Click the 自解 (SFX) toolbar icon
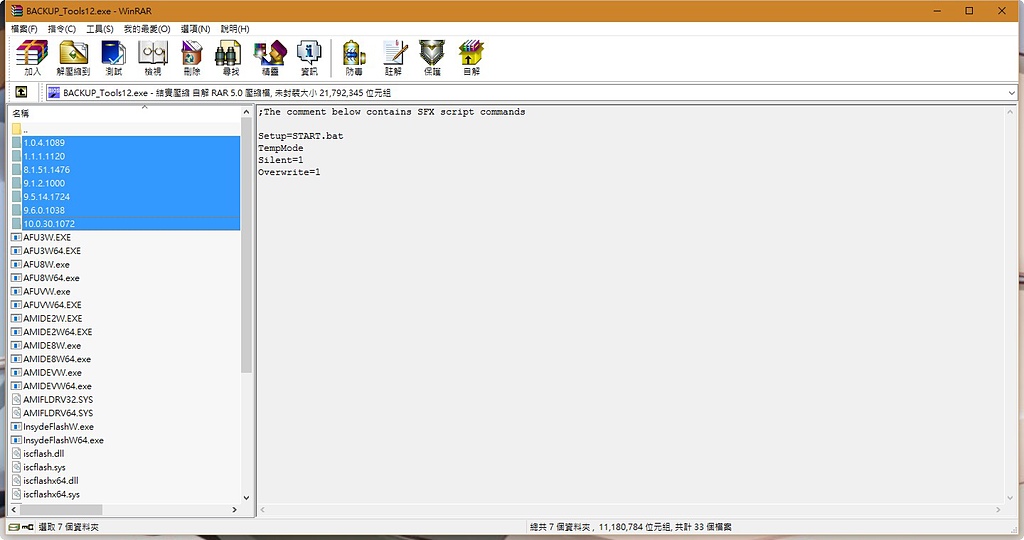This screenshot has width=1024, height=540. pos(471,58)
